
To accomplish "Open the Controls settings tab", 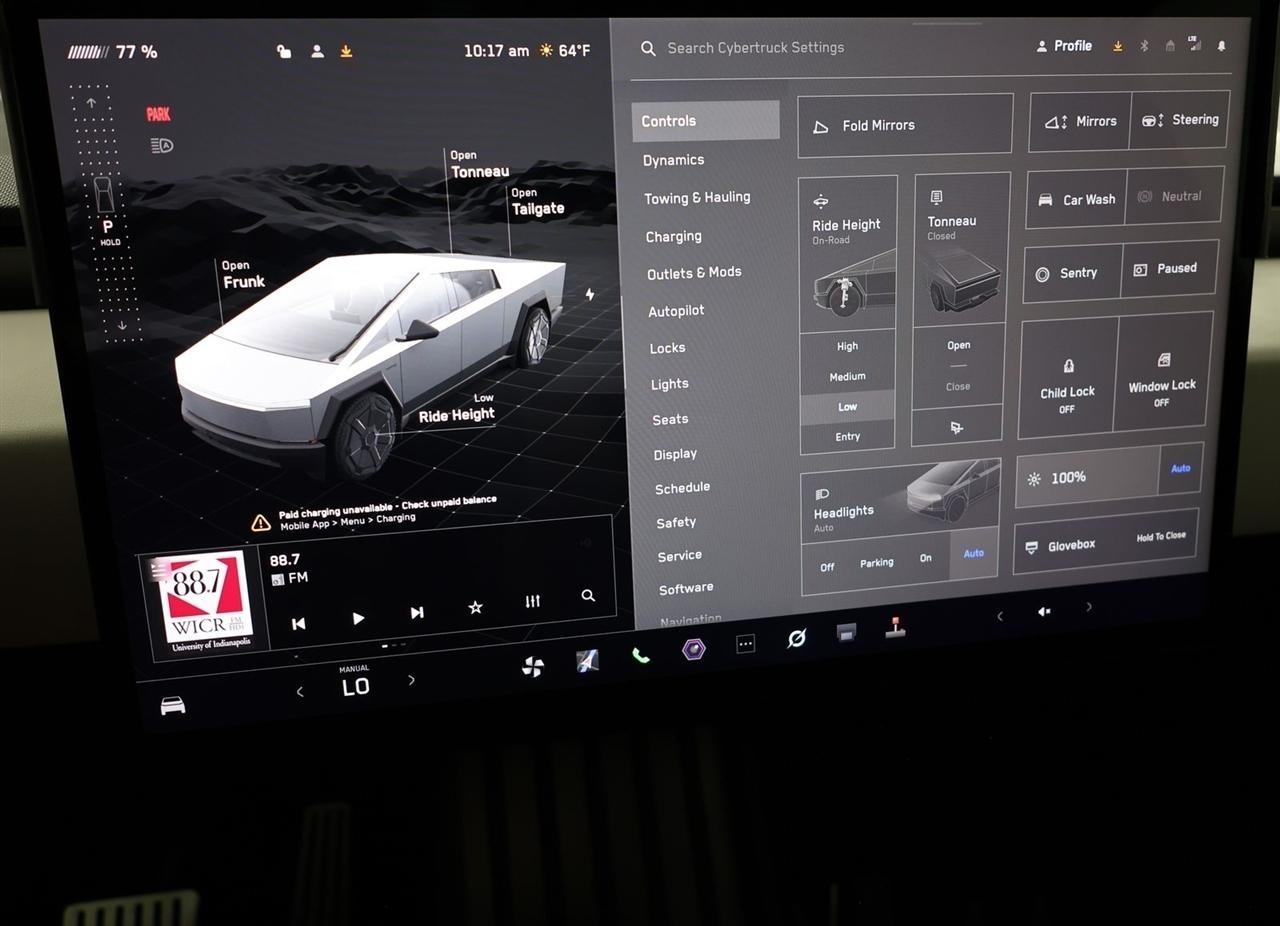I will 705,120.
